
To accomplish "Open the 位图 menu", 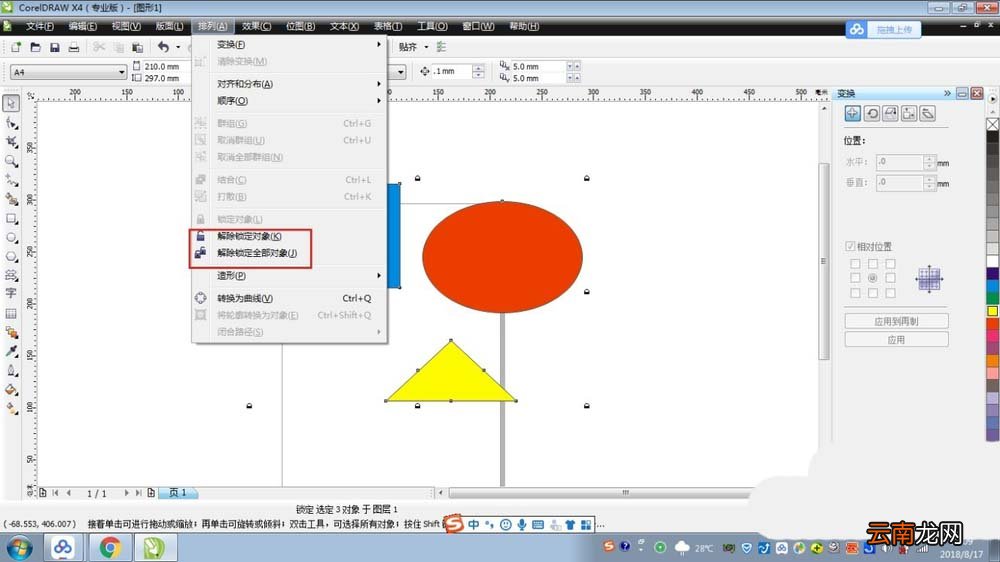I will [300, 26].
